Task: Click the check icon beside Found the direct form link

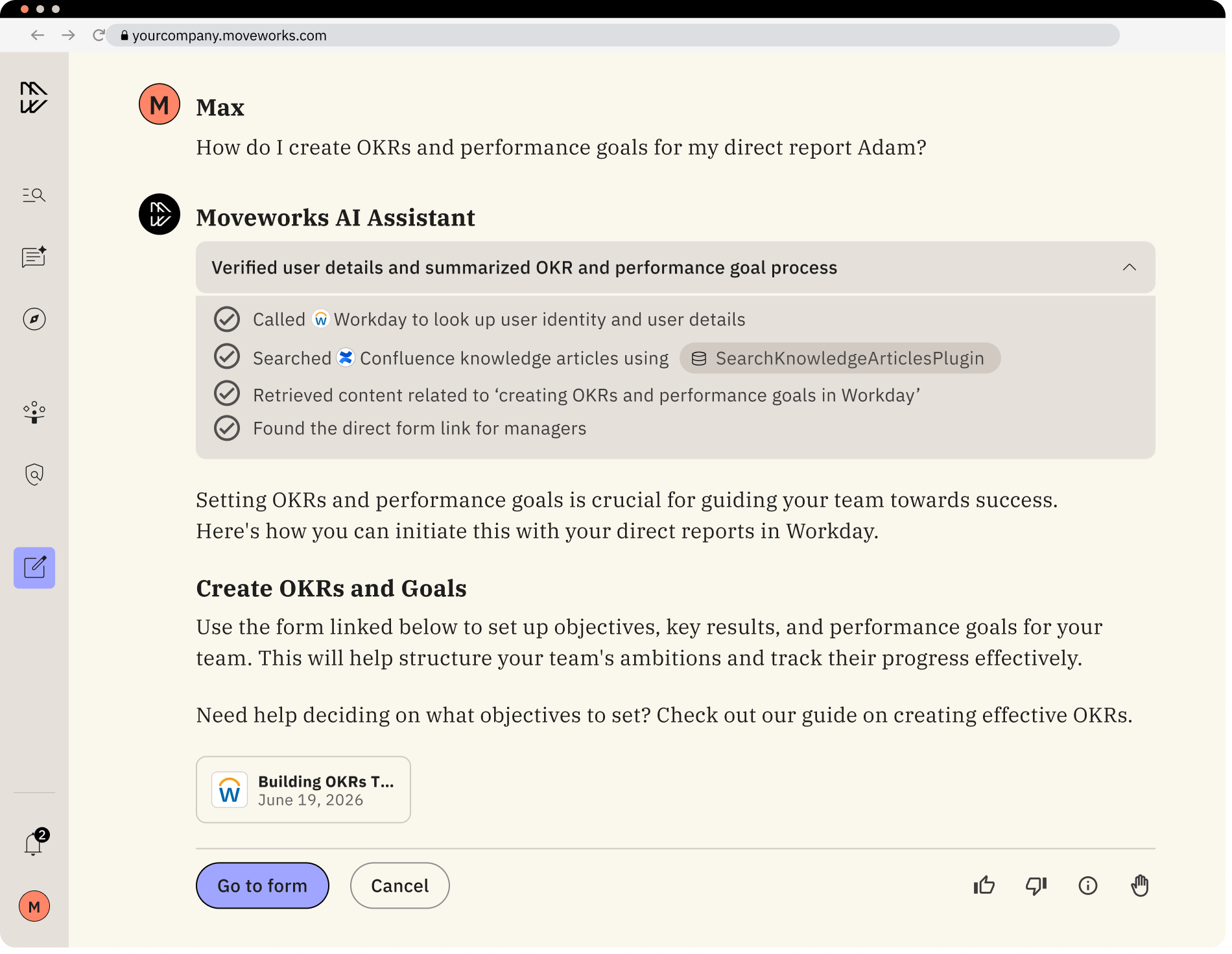Action: point(227,428)
